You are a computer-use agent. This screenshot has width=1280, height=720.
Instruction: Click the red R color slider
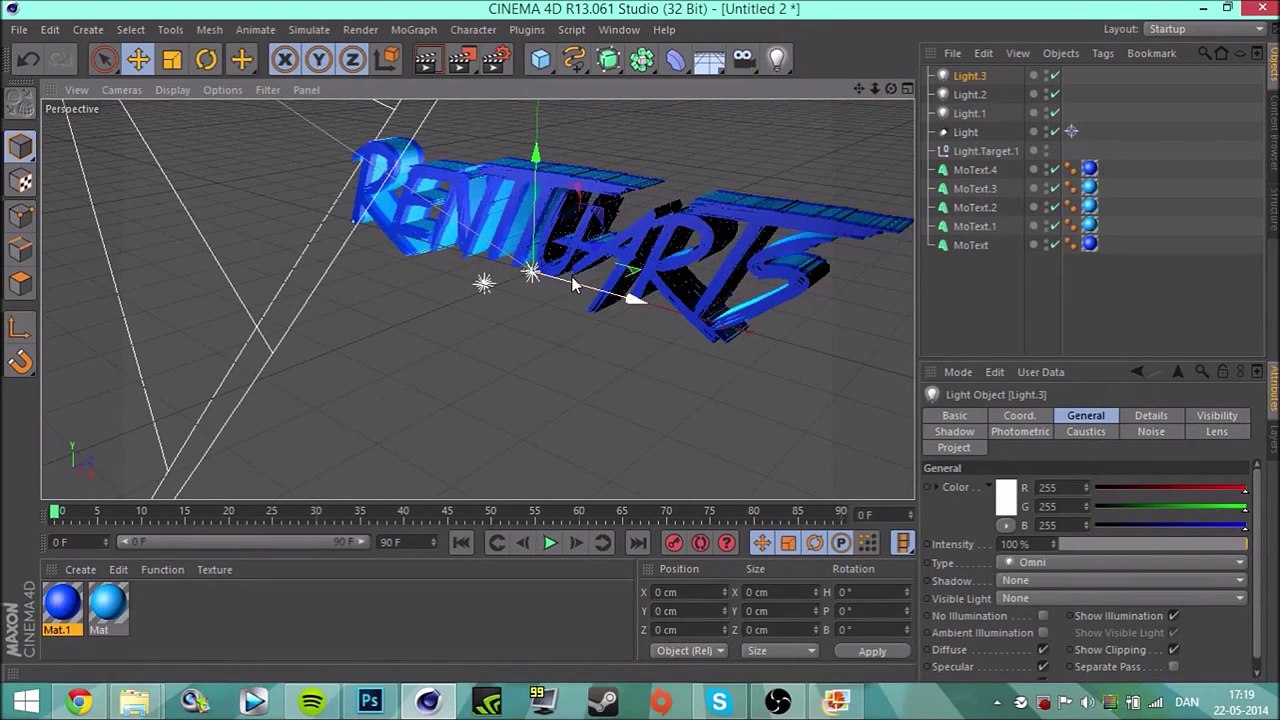[1171, 488]
